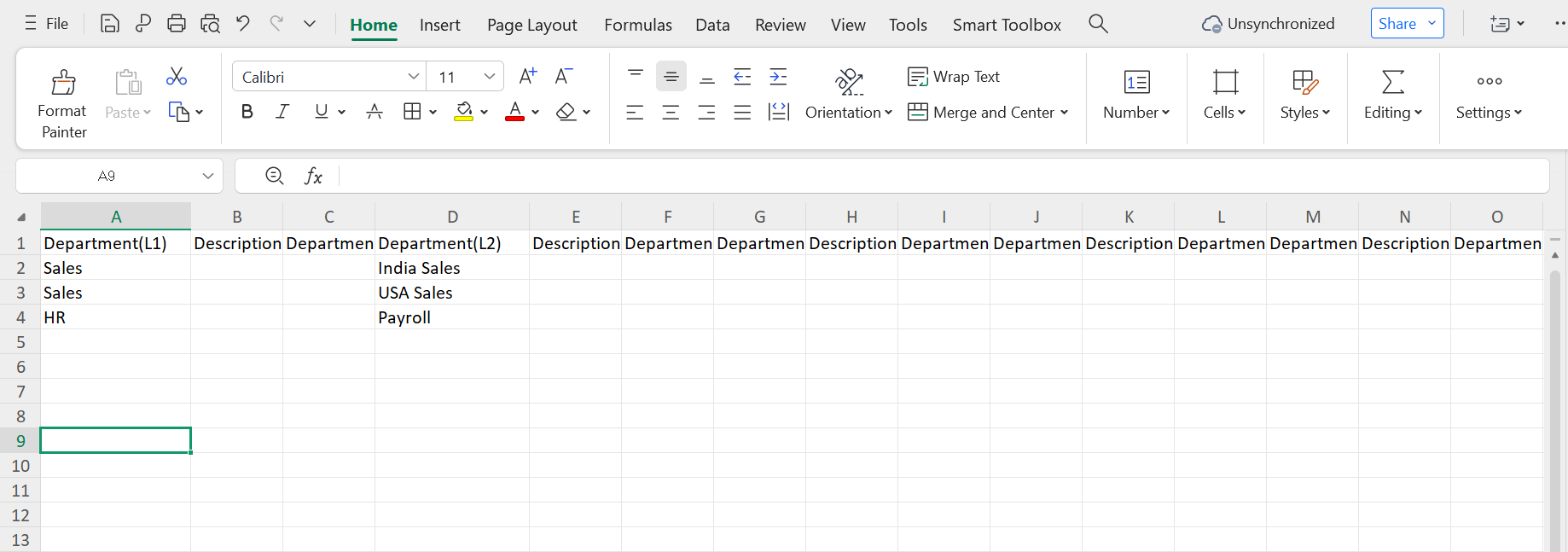Click the Borders icon

click(x=412, y=111)
